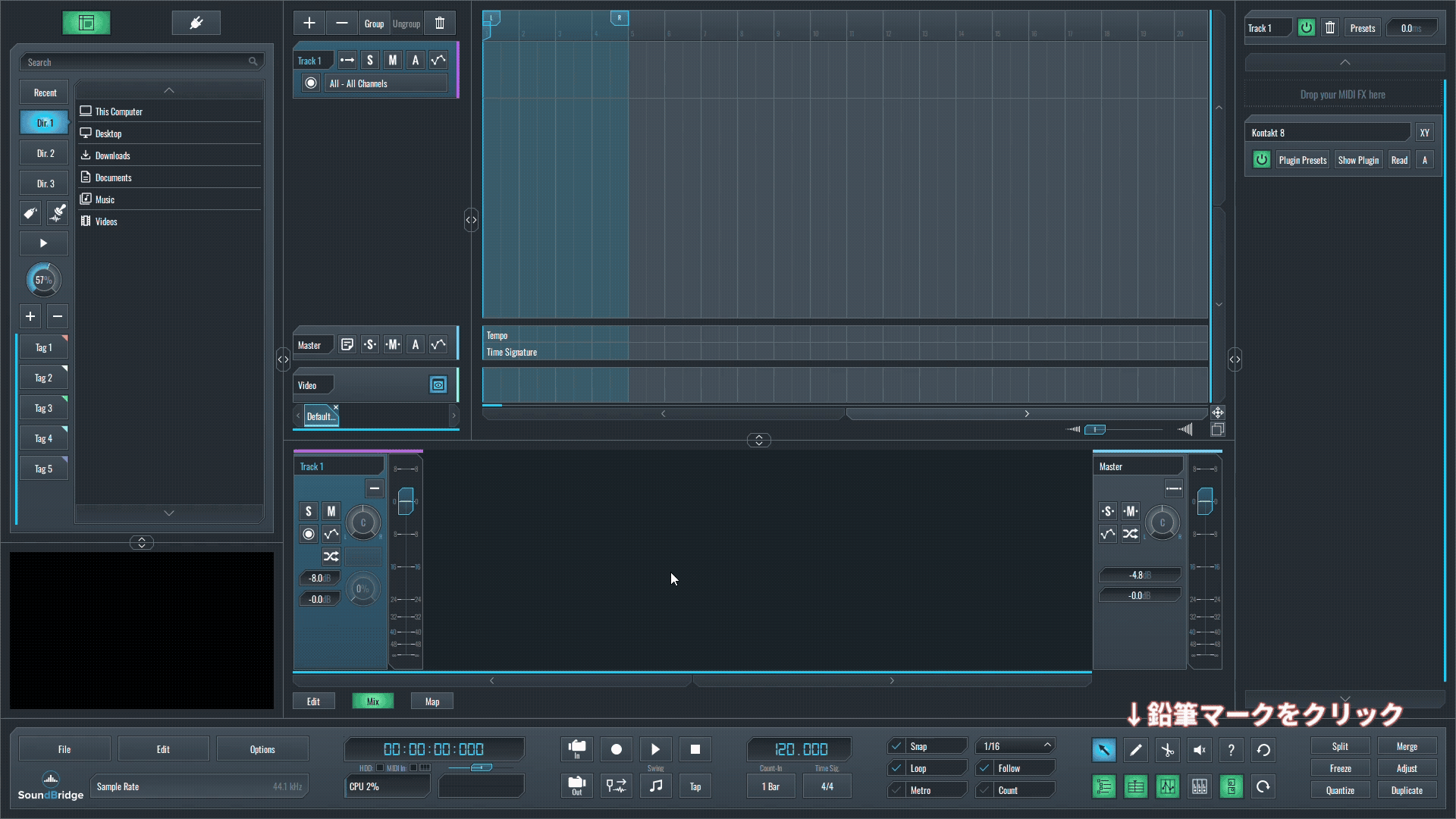This screenshot has width=1456, height=819.
Task: Click the Split button
Action: [x=1340, y=746]
